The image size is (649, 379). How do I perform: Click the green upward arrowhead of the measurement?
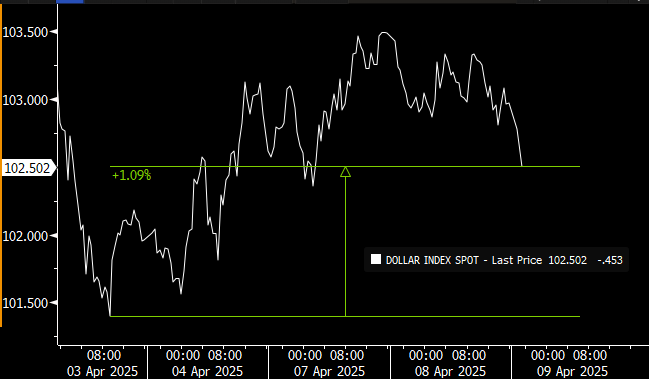345,172
